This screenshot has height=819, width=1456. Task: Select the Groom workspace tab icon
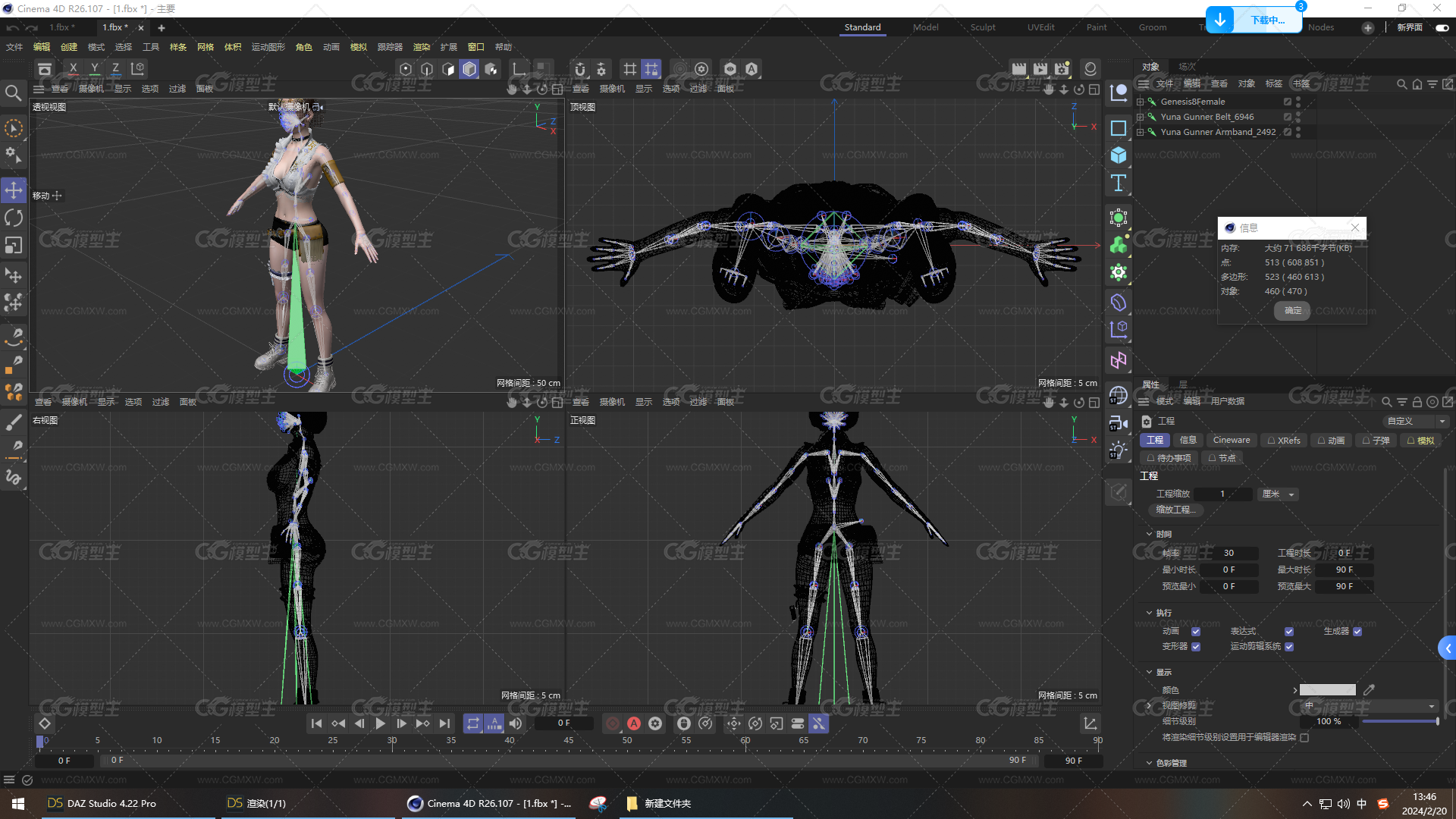[x=1149, y=27]
